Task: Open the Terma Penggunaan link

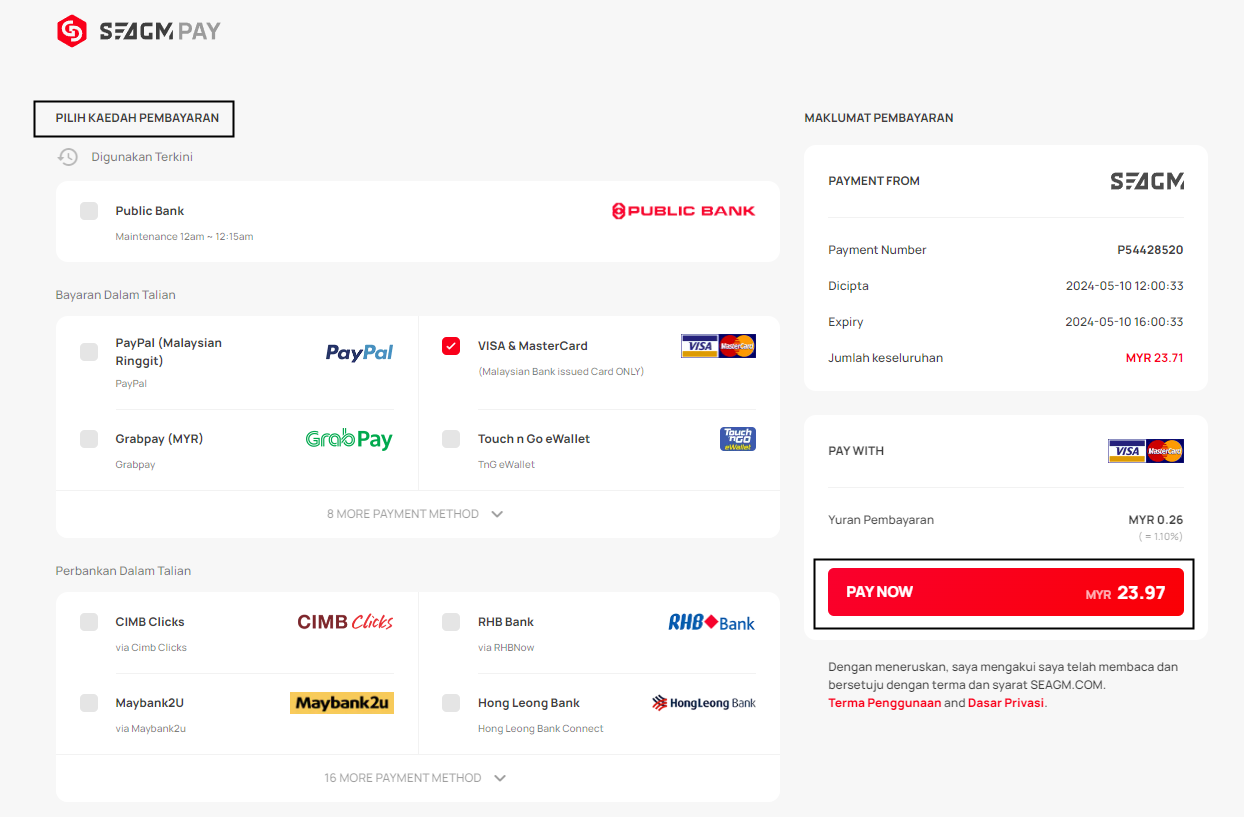Action: tap(885, 703)
